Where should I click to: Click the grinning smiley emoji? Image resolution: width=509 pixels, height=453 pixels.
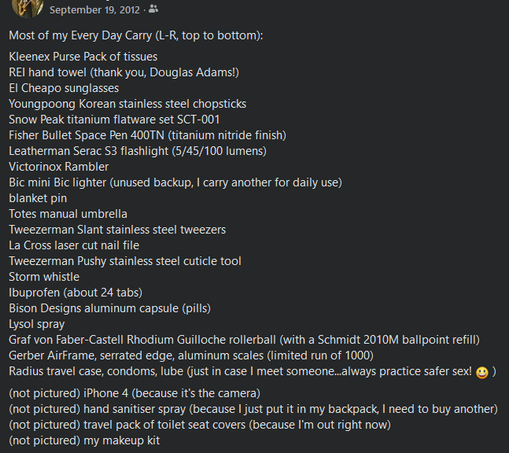482,372
